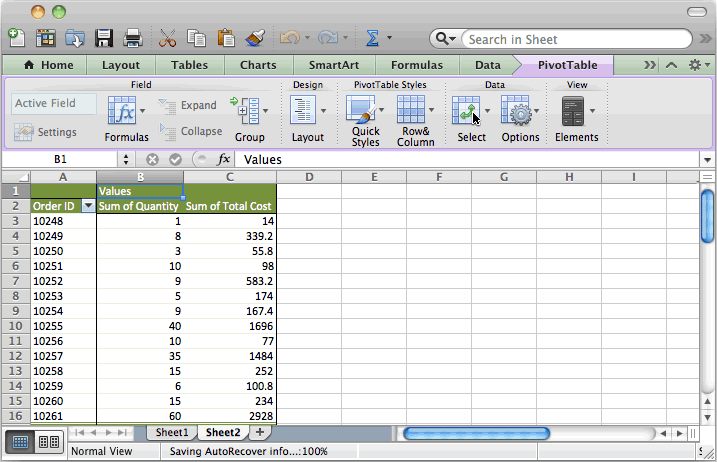Viewport: 717px width, 462px height.
Task: Select cell containing Order ID 10255
Action: 64,326
